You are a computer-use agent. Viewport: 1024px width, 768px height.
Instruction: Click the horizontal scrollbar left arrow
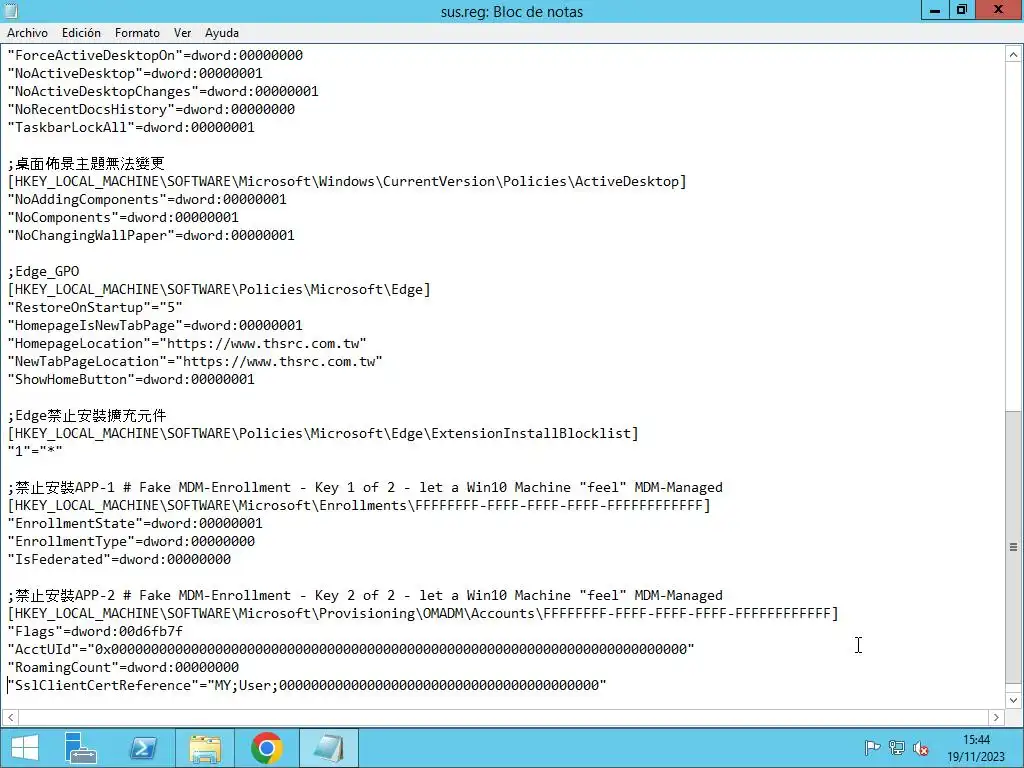click(x=10, y=717)
